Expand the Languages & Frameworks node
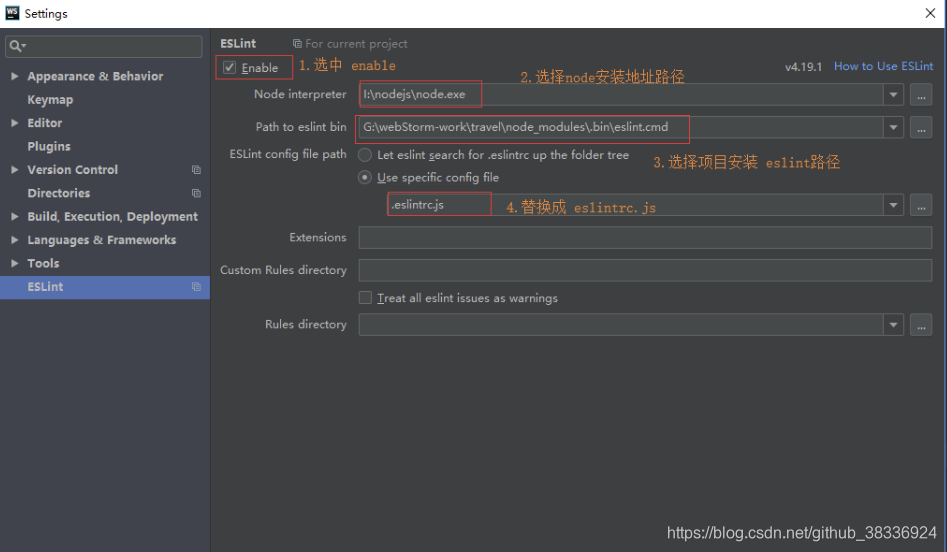The image size is (947, 552). [14, 240]
